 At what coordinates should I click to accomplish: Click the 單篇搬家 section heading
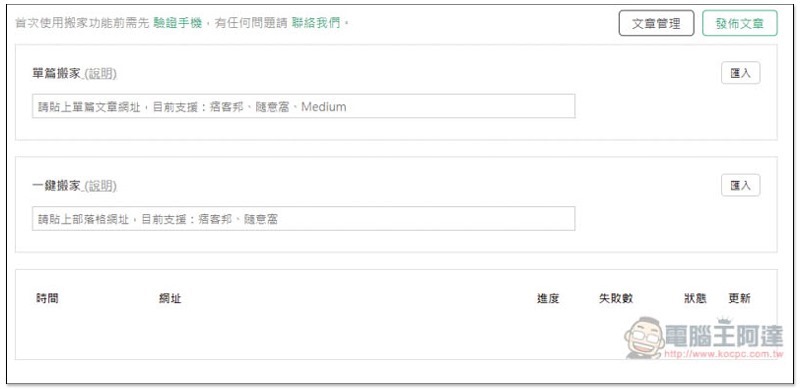pos(57,74)
